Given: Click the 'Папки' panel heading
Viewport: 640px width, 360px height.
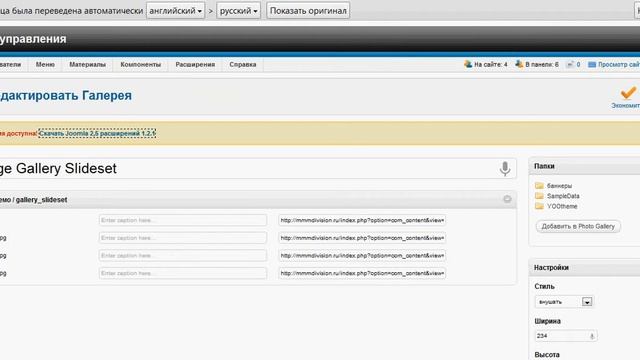Looking at the screenshot, I should click(x=544, y=166).
